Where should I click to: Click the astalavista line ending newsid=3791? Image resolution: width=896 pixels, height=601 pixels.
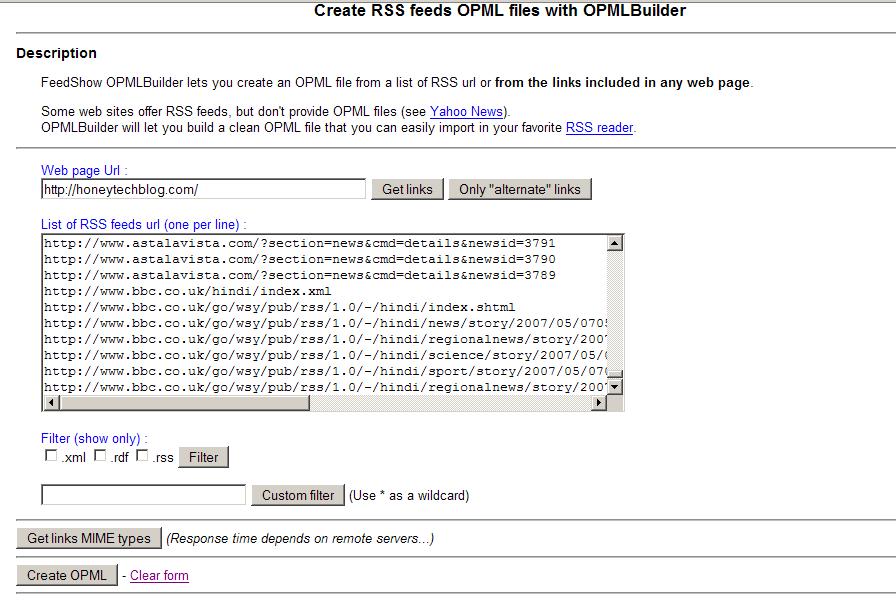(x=299, y=243)
